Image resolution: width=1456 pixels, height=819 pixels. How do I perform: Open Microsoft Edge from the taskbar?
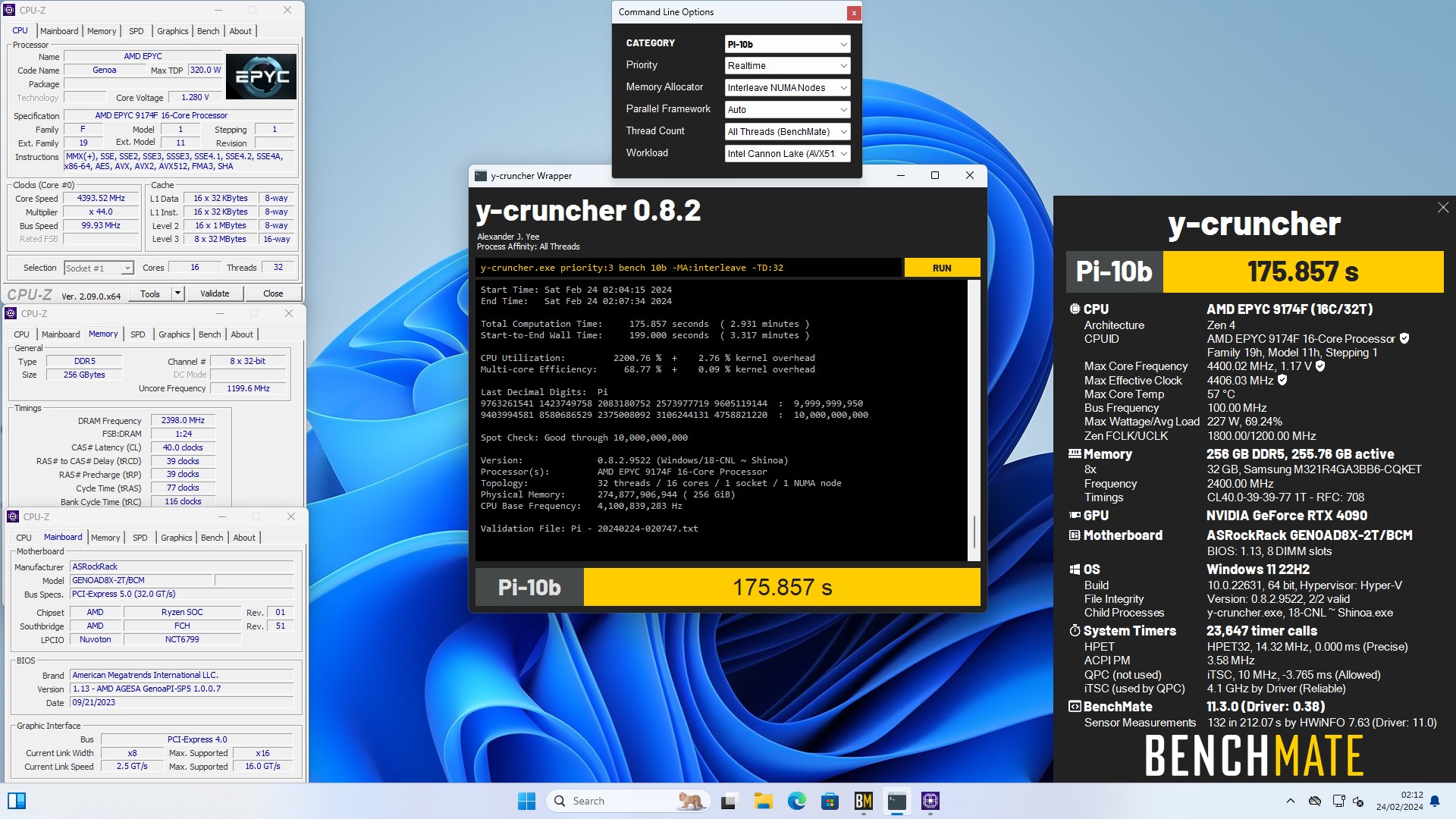click(x=796, y=801)
